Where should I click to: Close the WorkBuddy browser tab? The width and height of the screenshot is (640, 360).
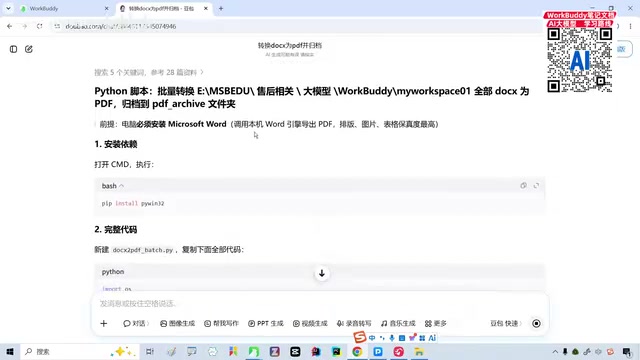point(107,9)
